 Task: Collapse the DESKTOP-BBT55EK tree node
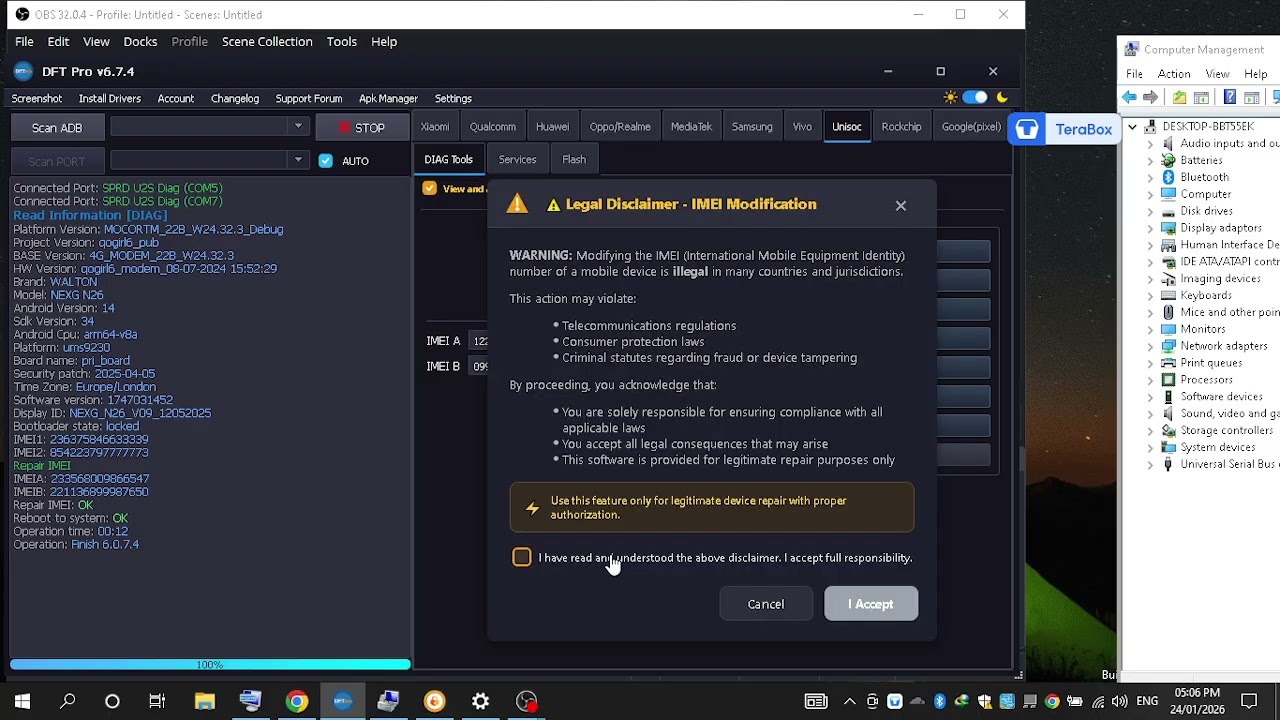coord(1132,127)
